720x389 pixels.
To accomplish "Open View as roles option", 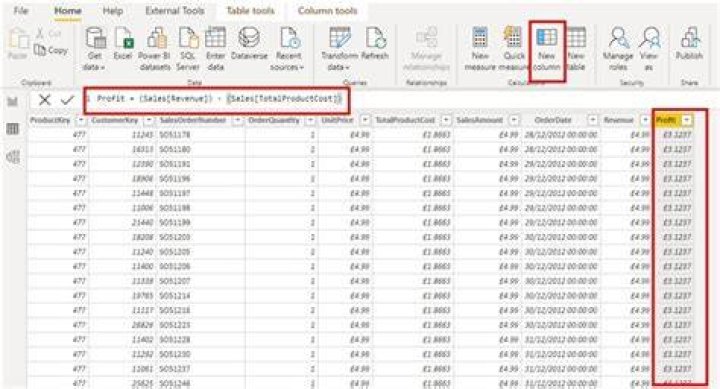I will (x=649, y=49).
